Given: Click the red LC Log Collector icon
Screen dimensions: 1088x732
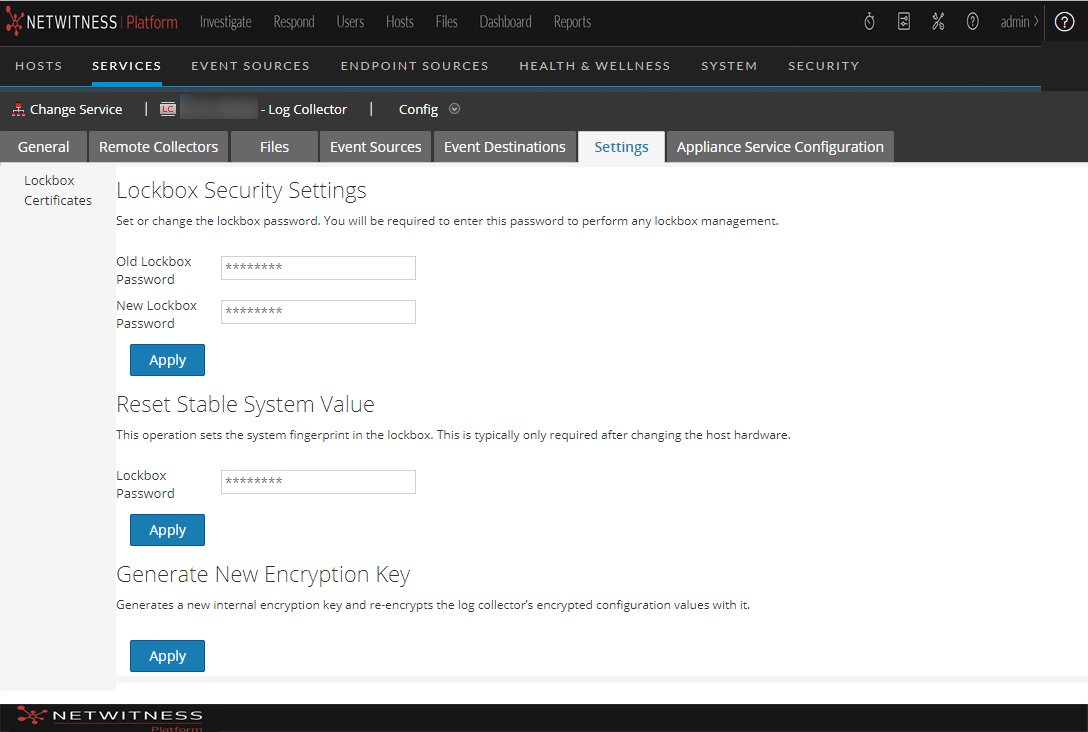Looking at the screenshot, I should click(168, 110).
